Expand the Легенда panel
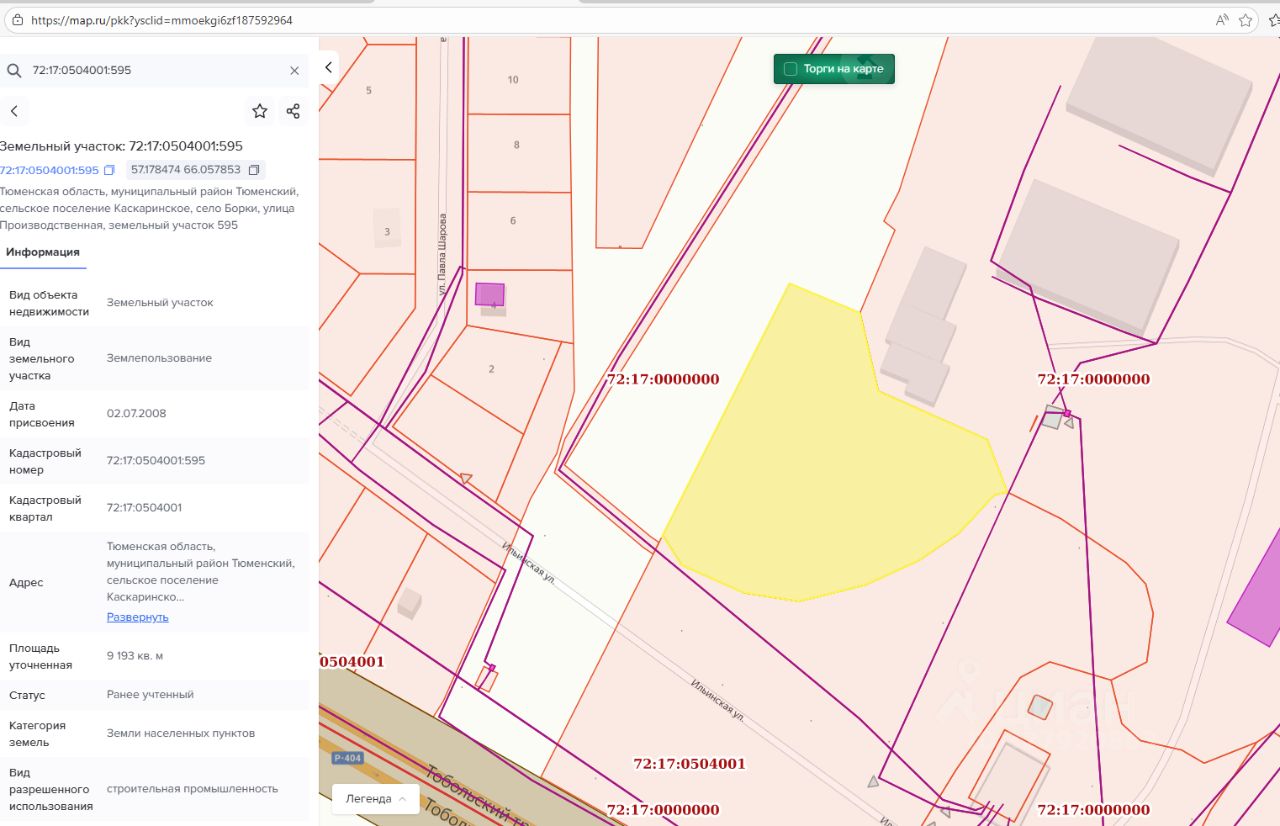Image resolution: width=1280 pixels, height=826 pixels. (x=375, y=799)
